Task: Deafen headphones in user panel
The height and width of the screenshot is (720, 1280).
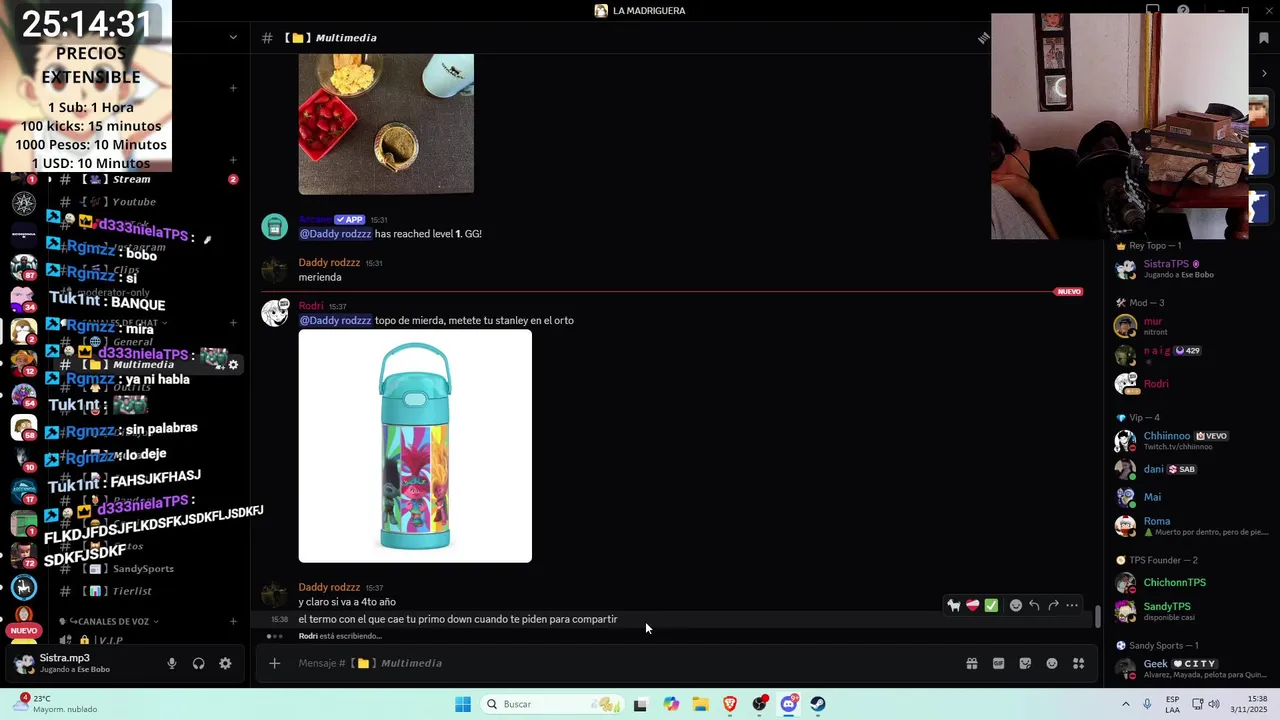Action: pyautogui.click(x=199, y=663)
